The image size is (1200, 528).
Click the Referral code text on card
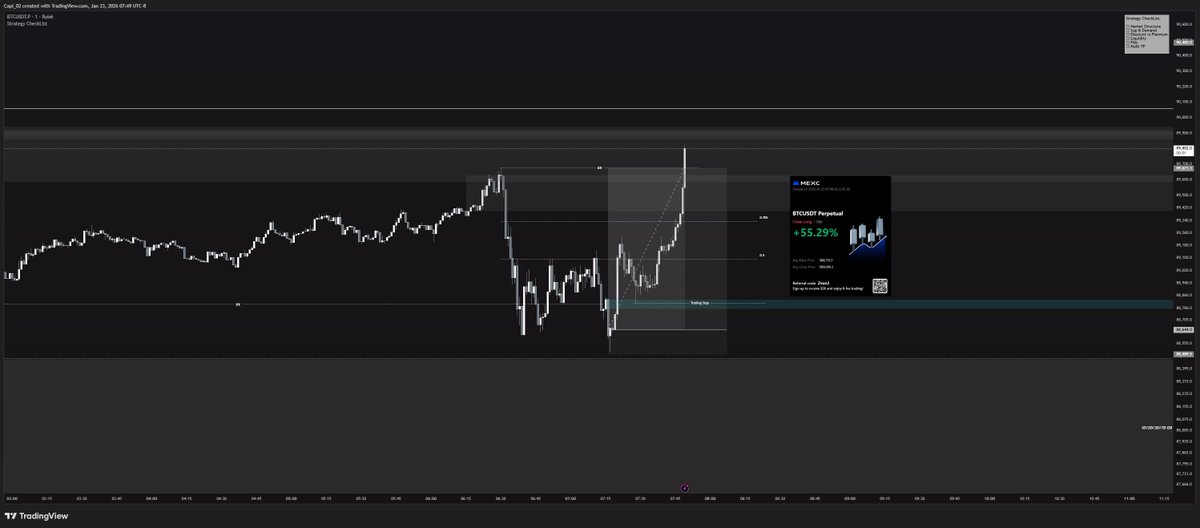810,283
